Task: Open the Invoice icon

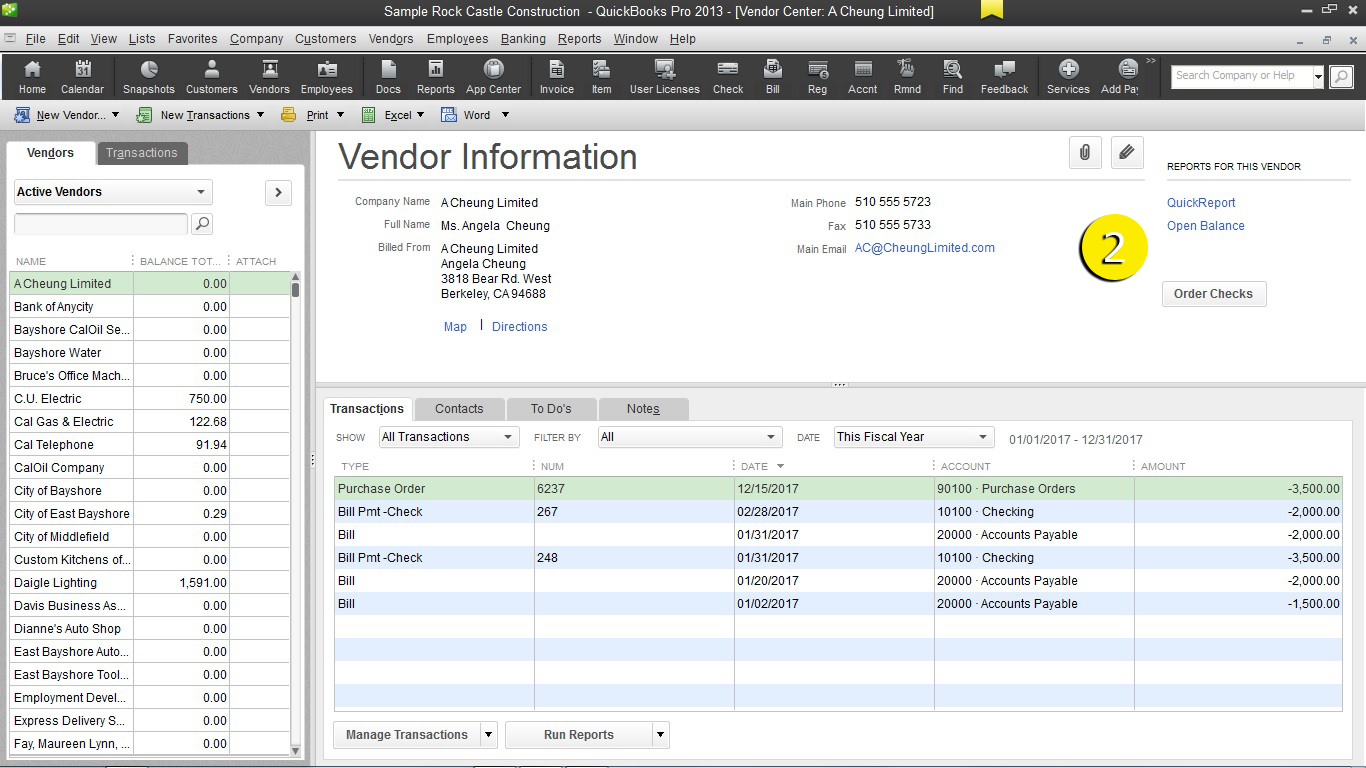Action: click(556, 76)
